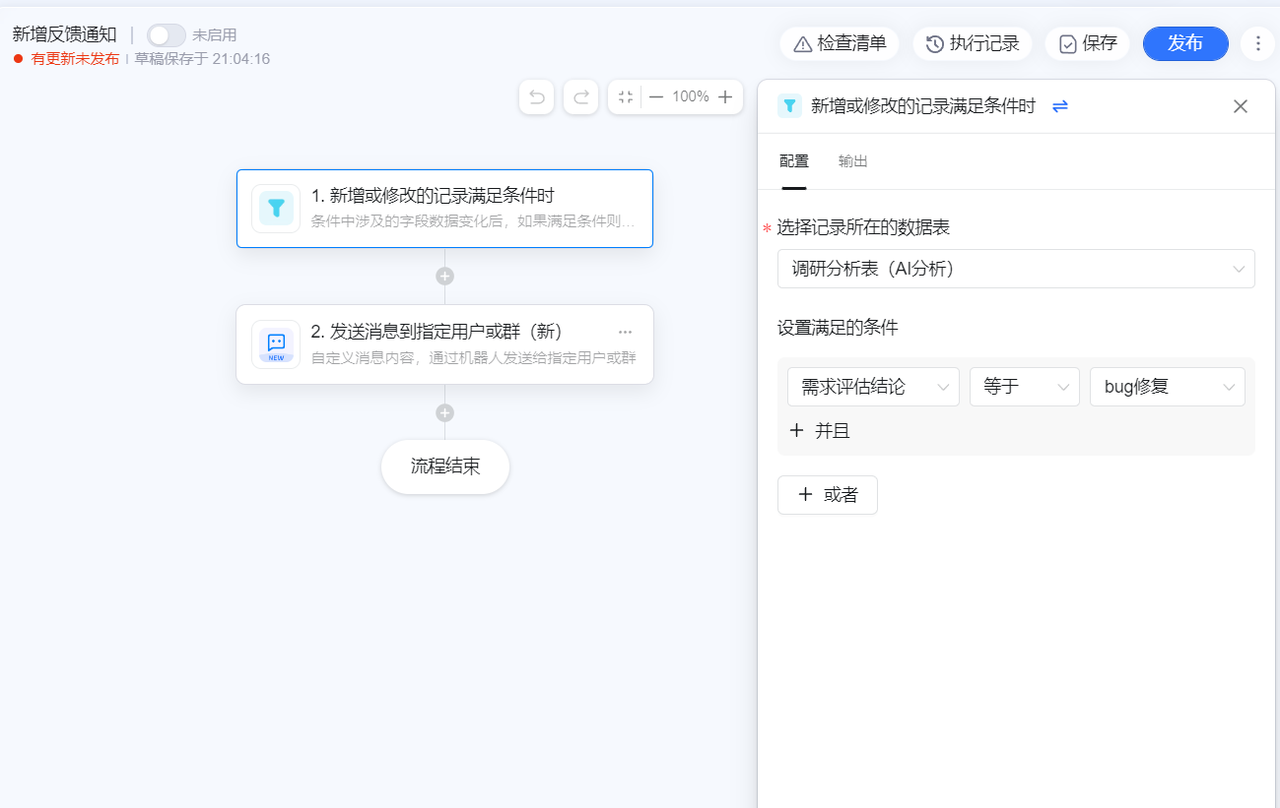Expand the 调研分析表（AI分析）data table dropdown
This screenshot has height=808, width=1280.
click(x=1015, y=269)
